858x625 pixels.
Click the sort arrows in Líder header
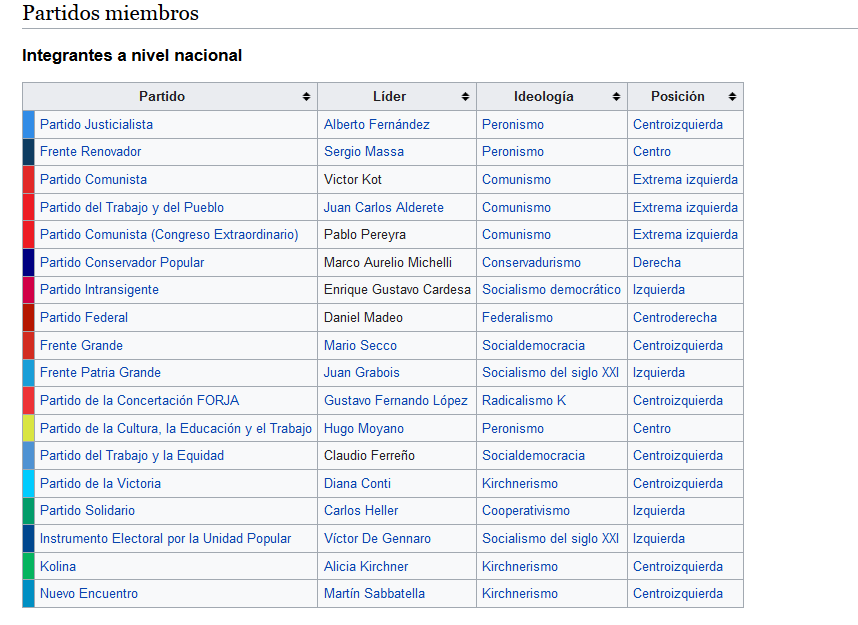pos(465,97)
